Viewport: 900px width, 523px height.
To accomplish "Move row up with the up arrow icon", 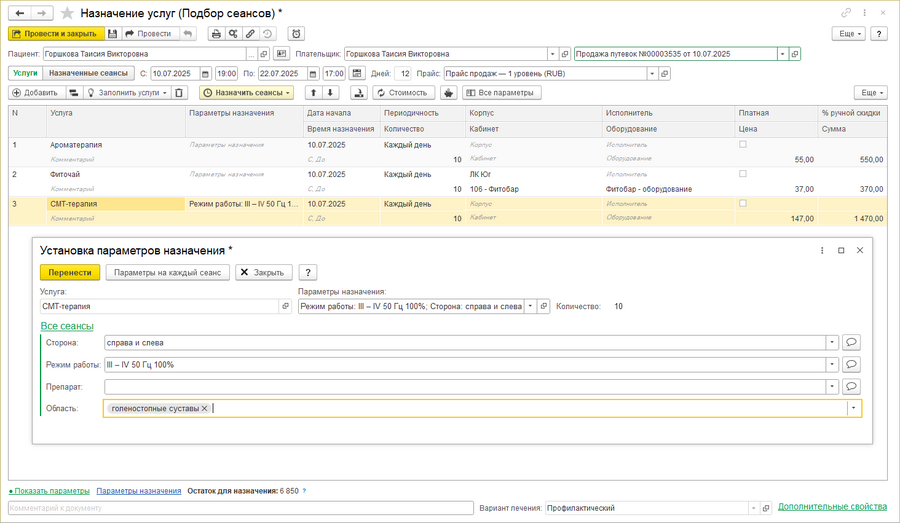I will click(313, 93).
